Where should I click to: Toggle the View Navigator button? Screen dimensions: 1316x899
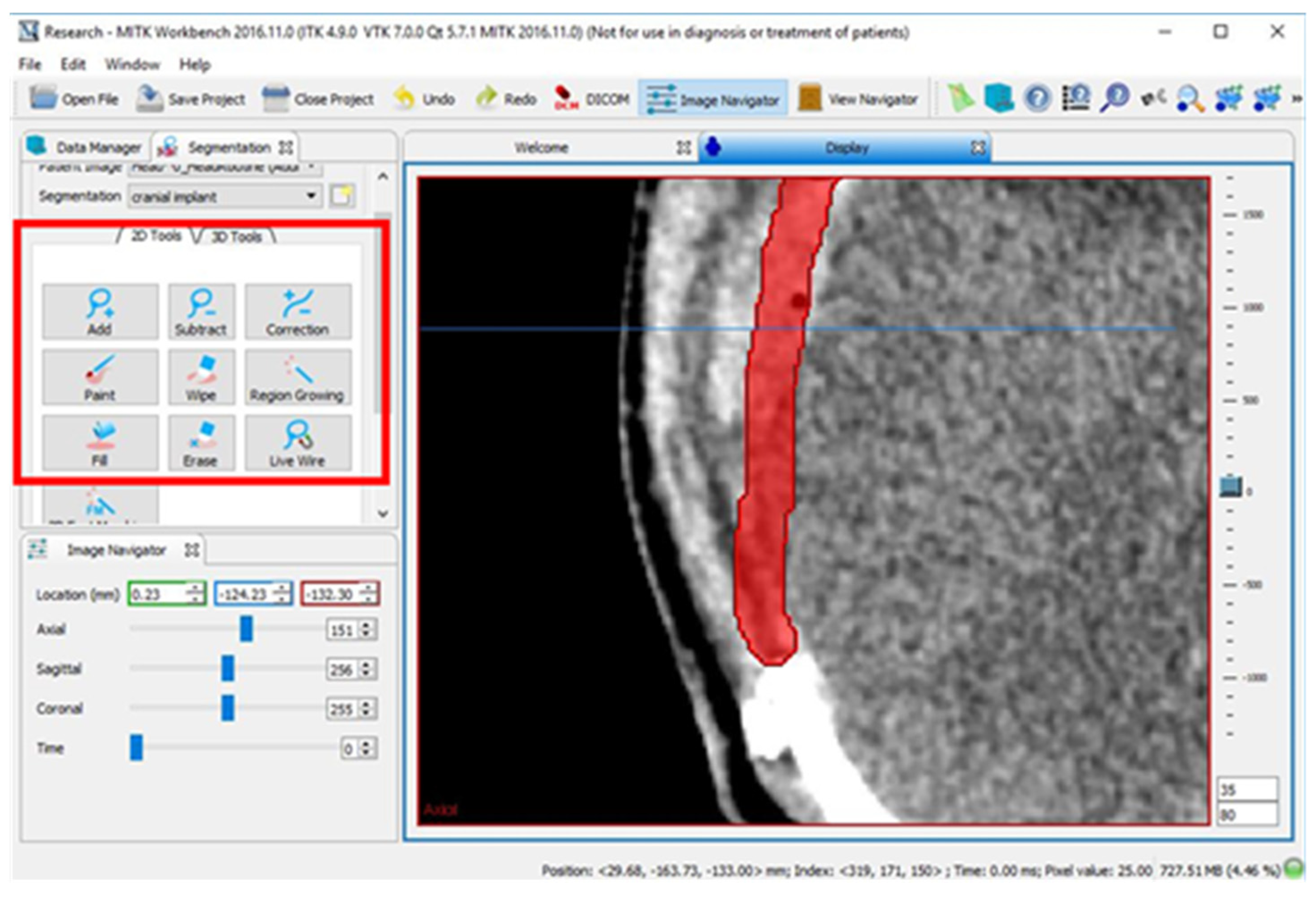(857, 99)
